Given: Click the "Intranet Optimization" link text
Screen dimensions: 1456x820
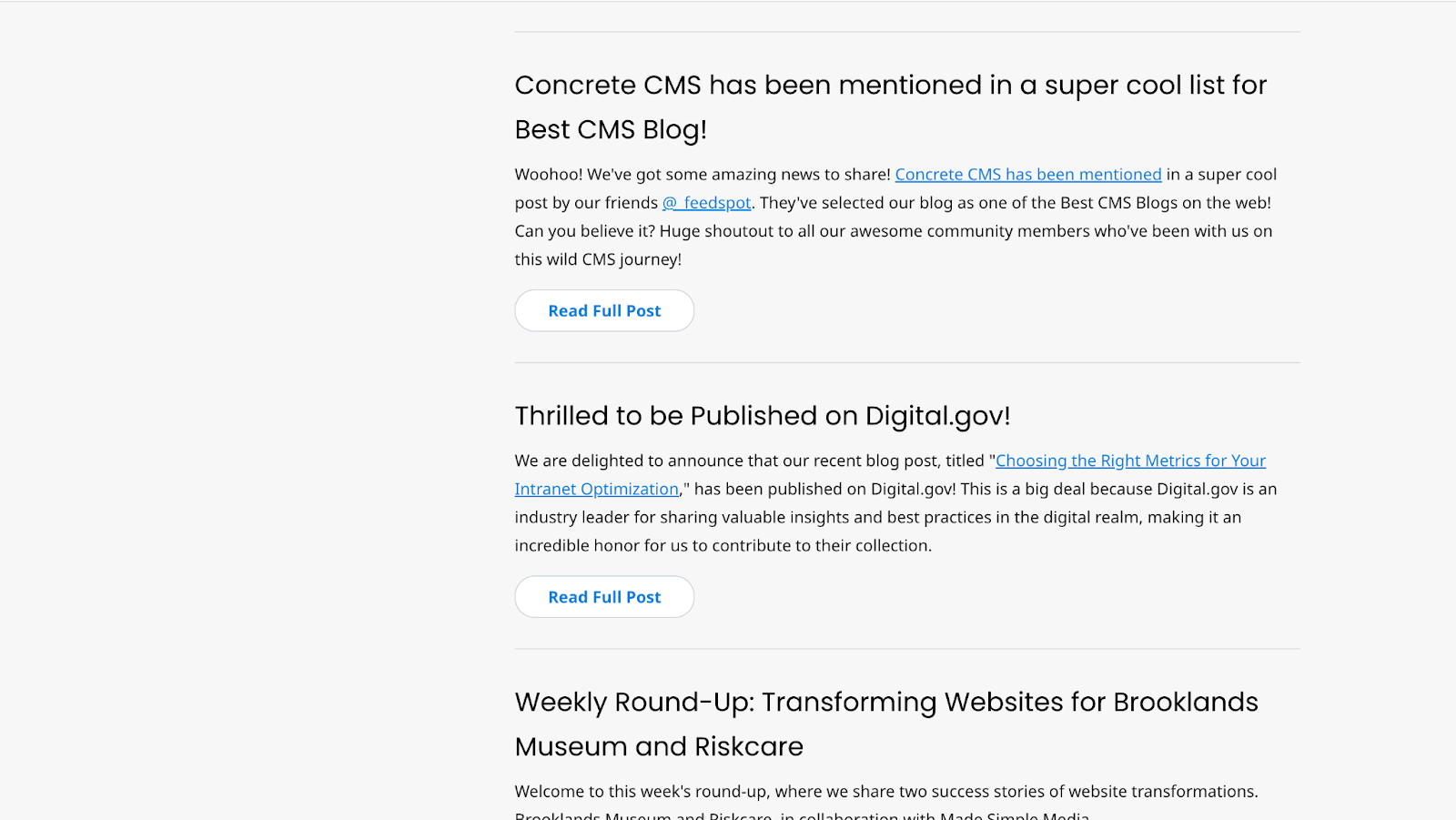Looking at the screenshot, I should [x=596, y=490].
